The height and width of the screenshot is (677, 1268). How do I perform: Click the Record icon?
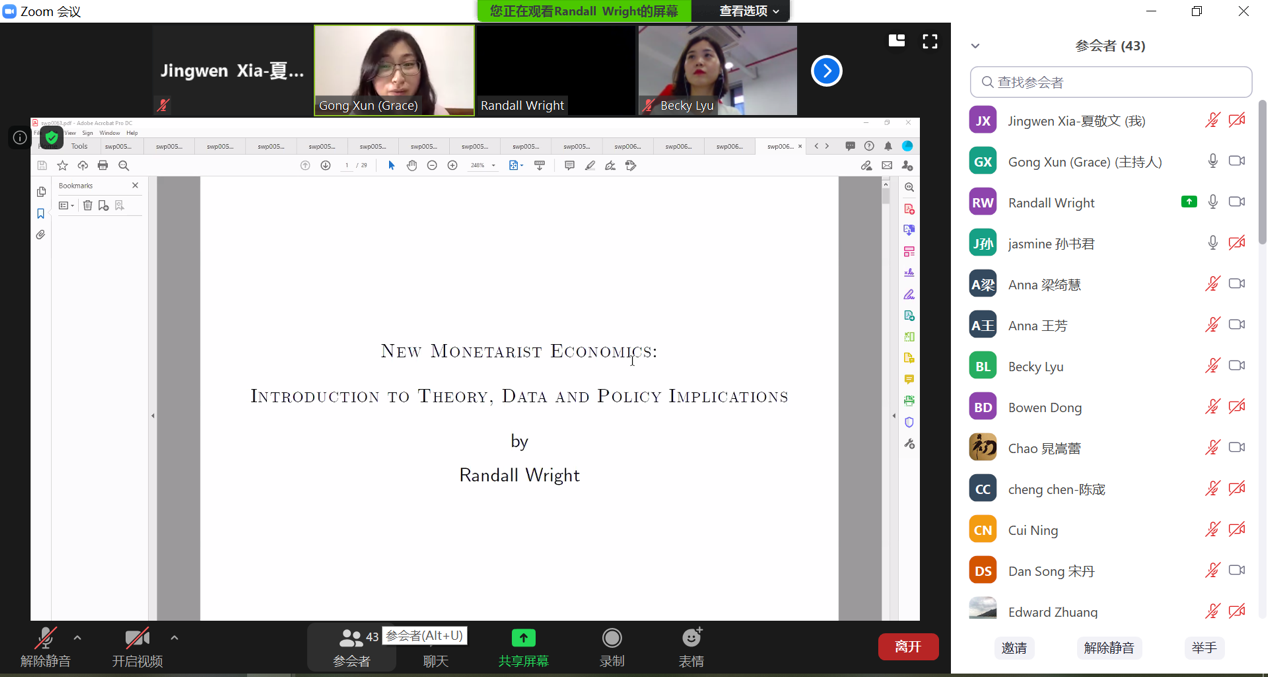click(x=612, y=639)
